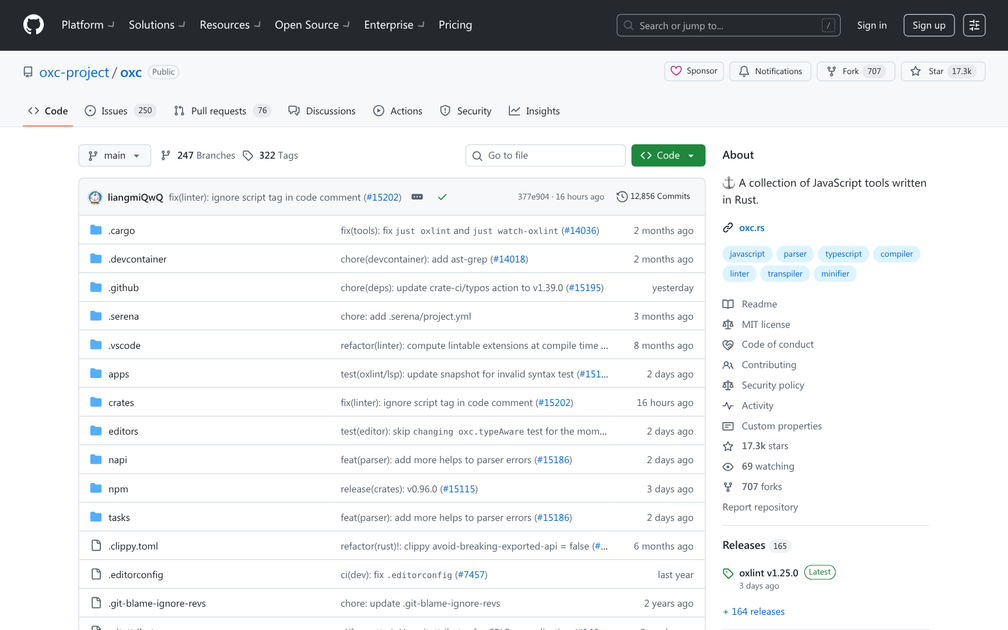The image size is (1008, 630).
Task: Open the green Code dropdown button
Action: [668, 155]
